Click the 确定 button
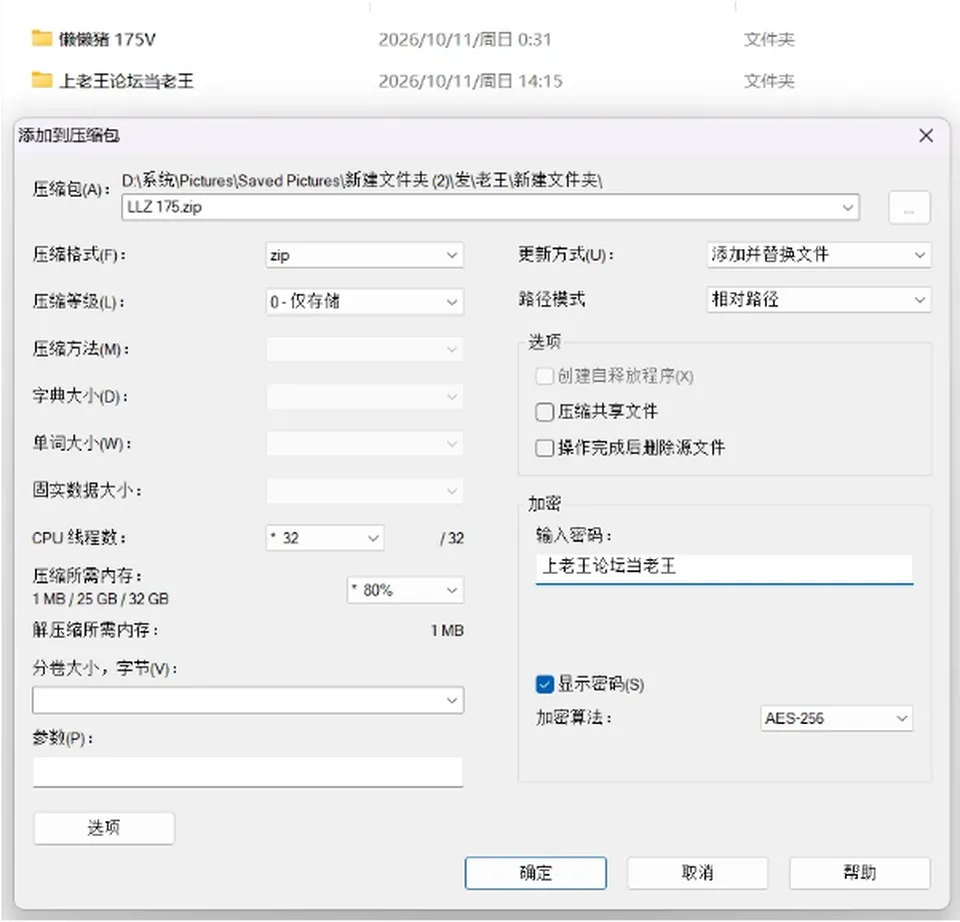Viewport: 960px width, 922px height. click(536, 872)
